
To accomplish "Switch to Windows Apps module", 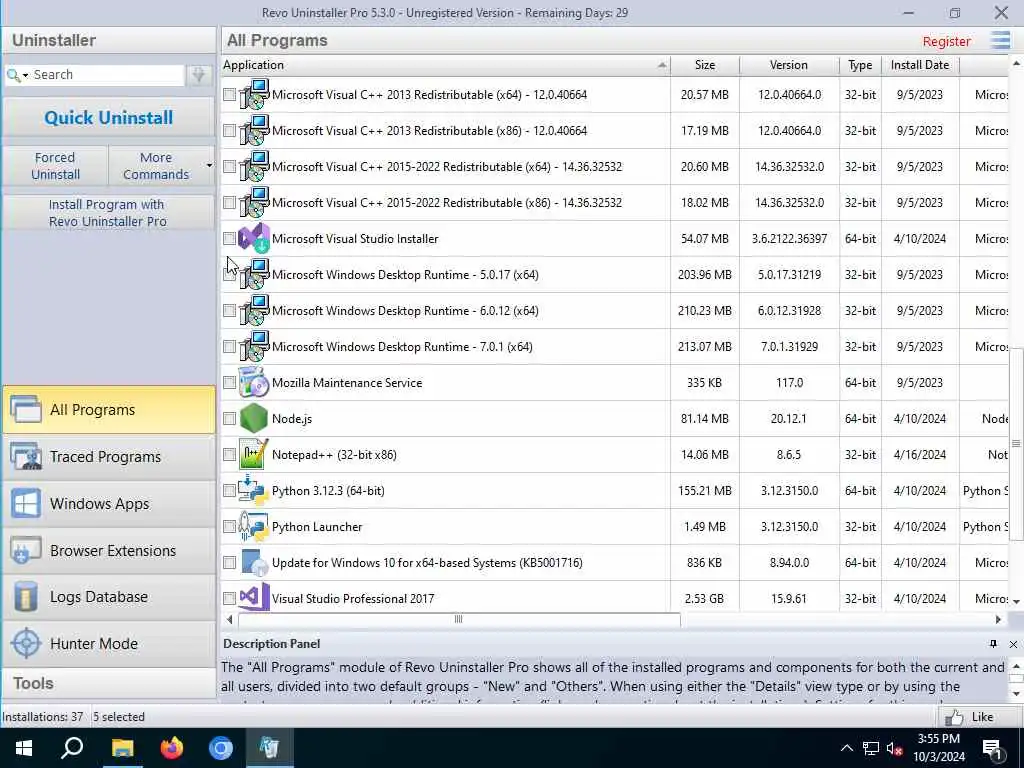I will [109, 504].
